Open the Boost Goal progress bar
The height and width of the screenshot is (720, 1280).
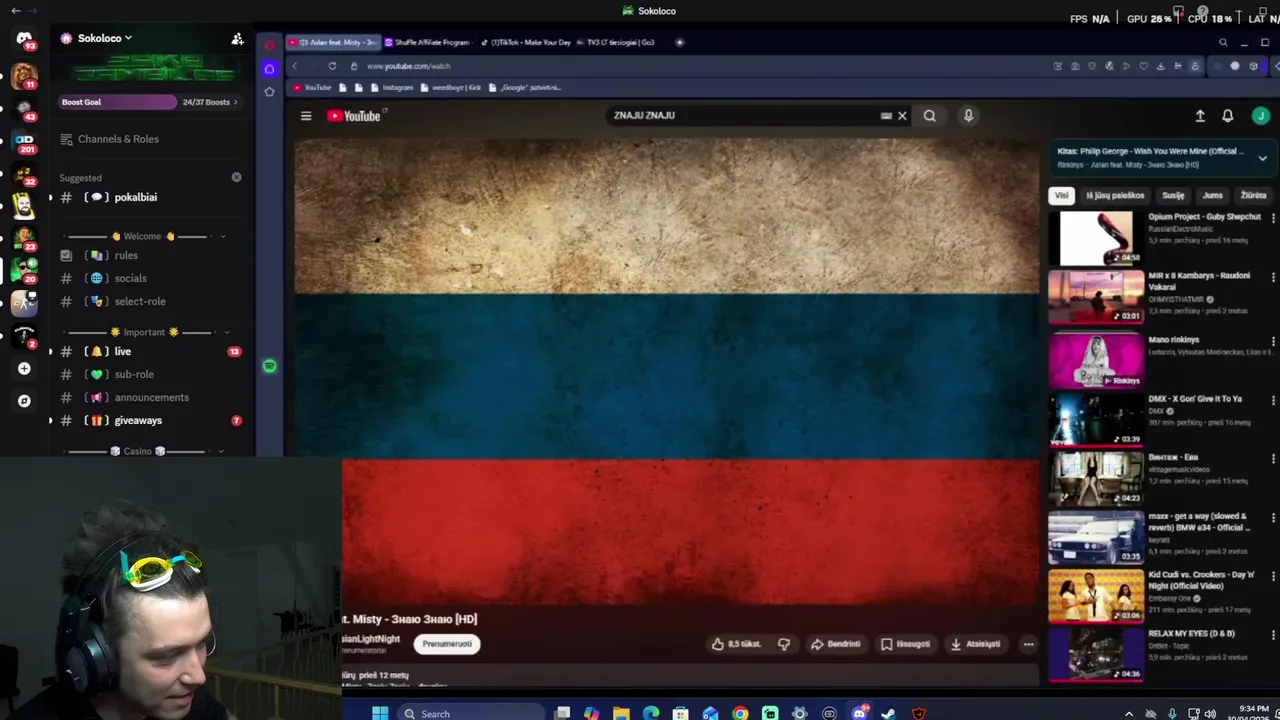pos(118,102)
